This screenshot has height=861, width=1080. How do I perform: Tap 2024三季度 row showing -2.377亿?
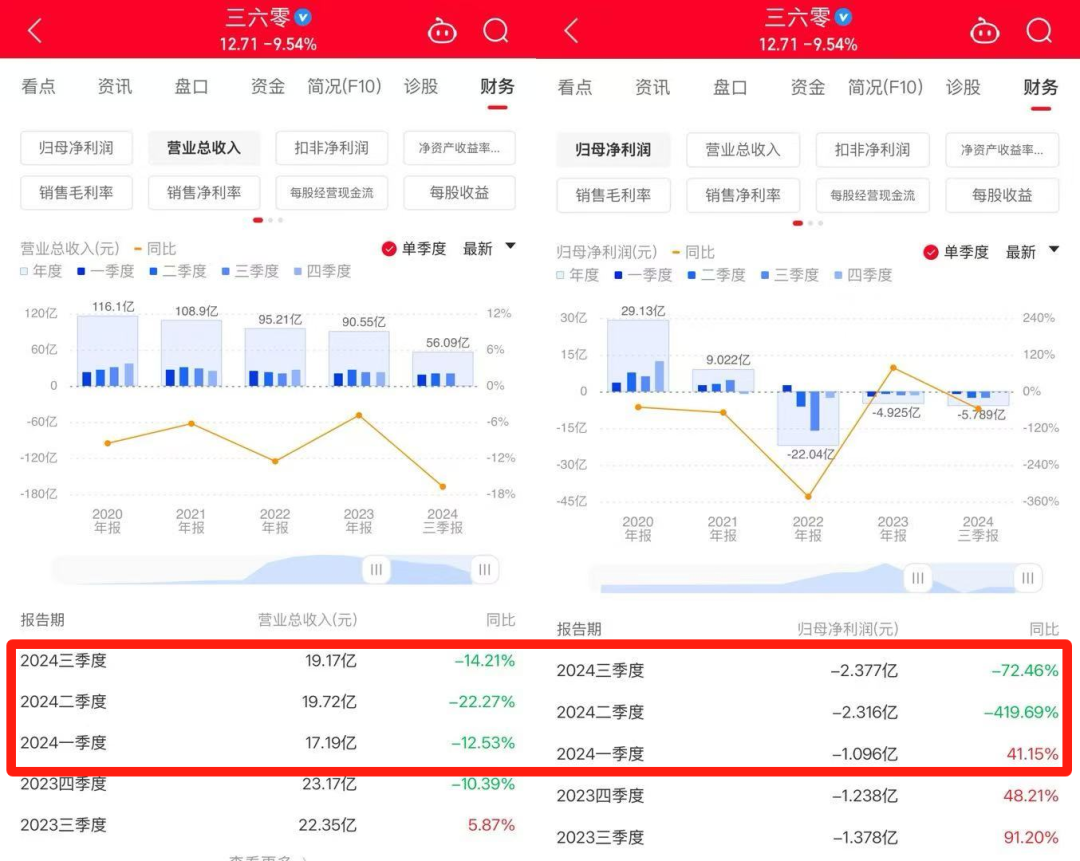[807, 670]
